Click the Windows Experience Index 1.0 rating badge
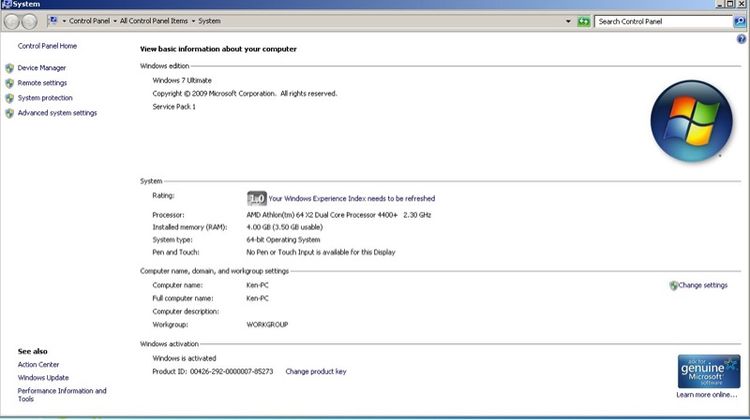Screen dimensions: 750x420 pos(256,198)
